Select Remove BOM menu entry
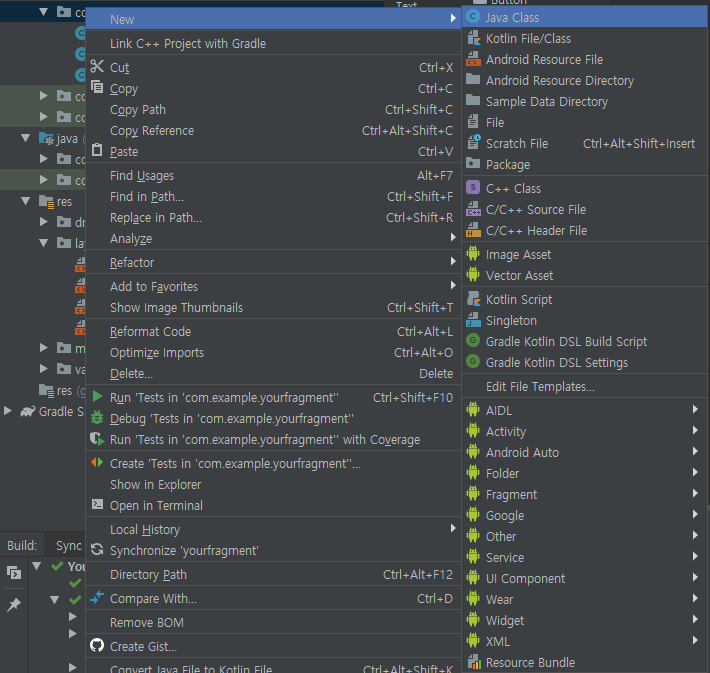Image resolution: width=710 pixels, height=673 pixels. pos(273,622)
